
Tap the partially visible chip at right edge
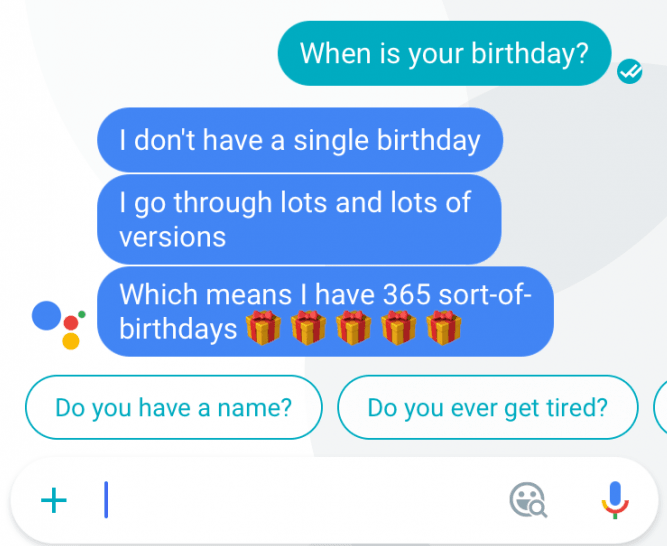(660, 407)
